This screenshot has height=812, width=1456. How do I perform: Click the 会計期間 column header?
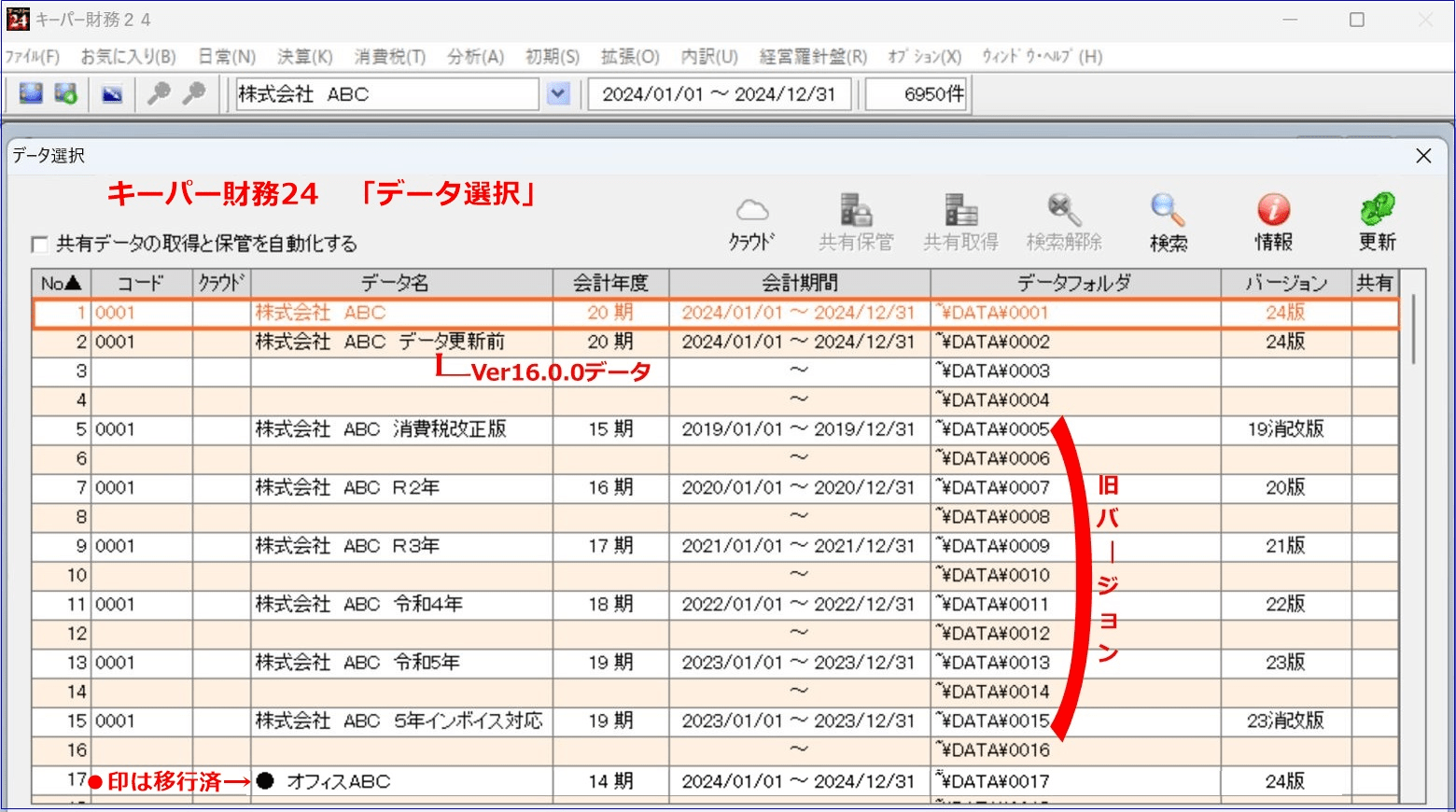tap(799, 284)
